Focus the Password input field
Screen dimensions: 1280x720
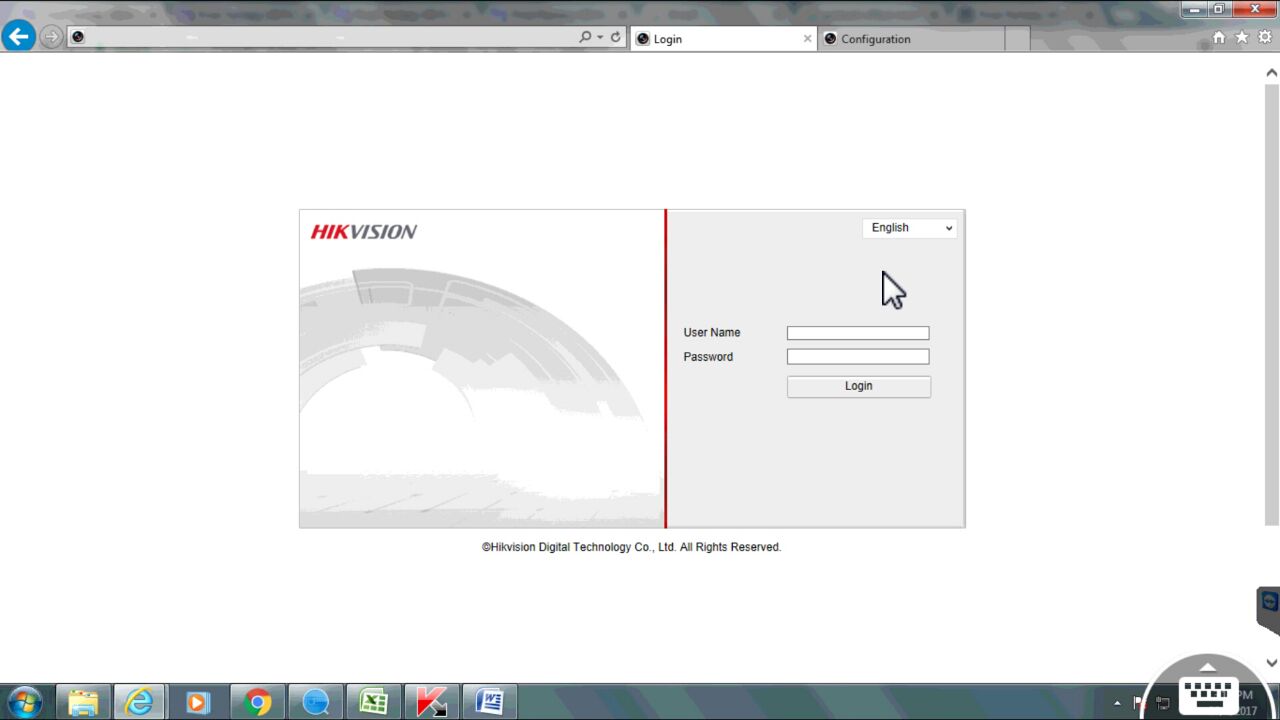[x=858, y=357]
